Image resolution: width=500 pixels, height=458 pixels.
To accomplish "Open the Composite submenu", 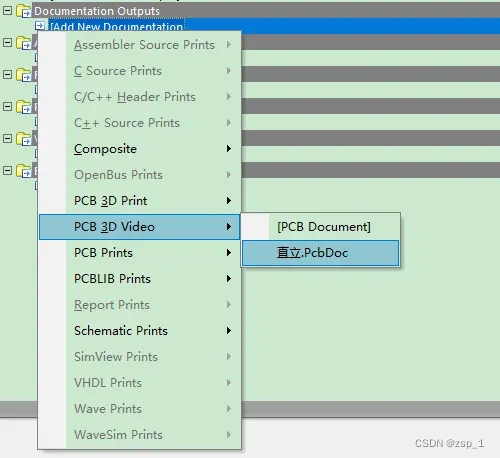I will coord(140,149).
